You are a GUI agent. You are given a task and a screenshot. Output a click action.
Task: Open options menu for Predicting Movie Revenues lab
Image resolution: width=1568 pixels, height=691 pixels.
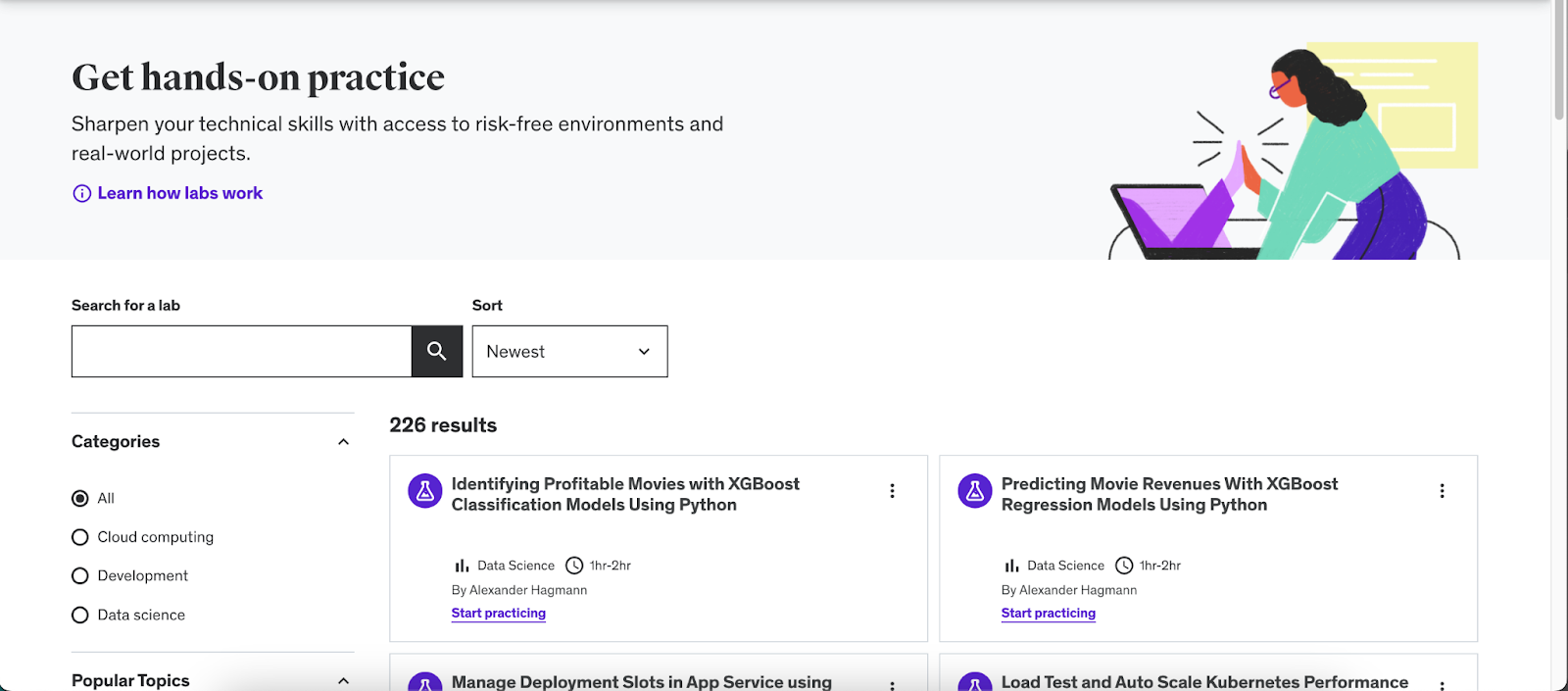click(1442, 491)
